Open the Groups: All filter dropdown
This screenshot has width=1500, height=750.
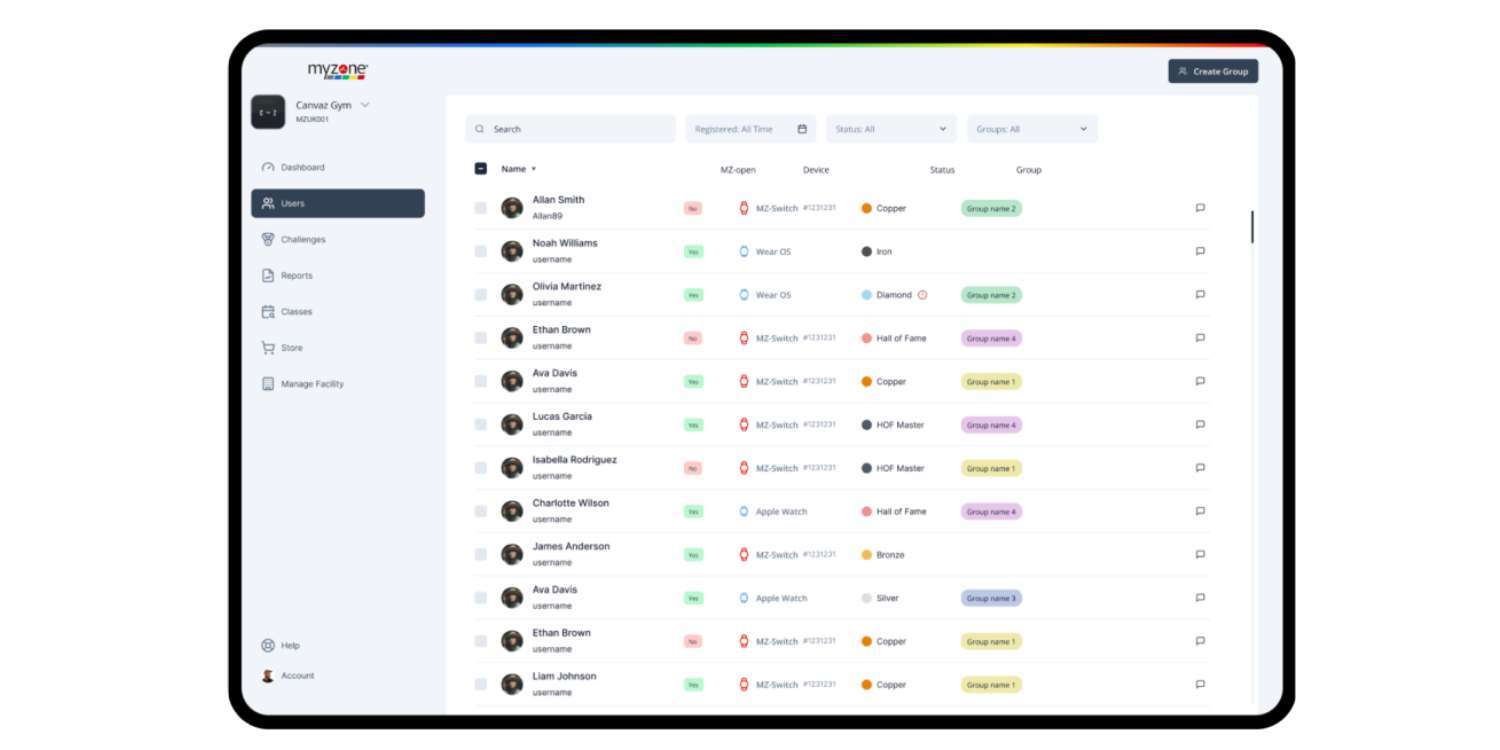(x=1031, y=129)
